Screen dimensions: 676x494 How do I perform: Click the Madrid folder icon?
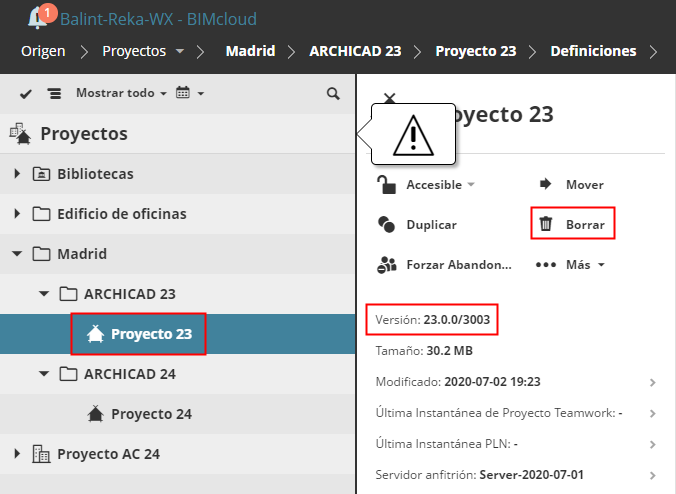[x=41, y=254]
